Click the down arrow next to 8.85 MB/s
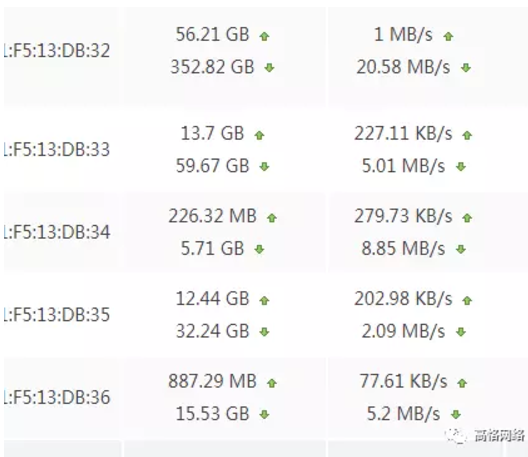Screen dimensions: 528x457 click(x=461, y=249)
